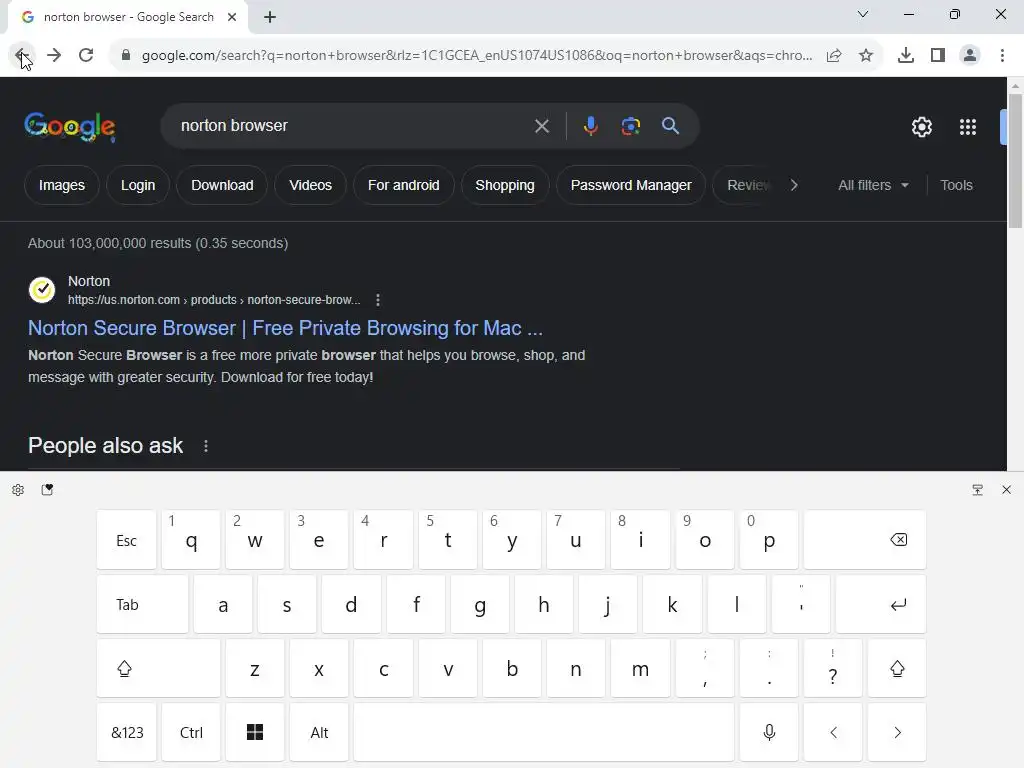
Task: Expand the All filters dropdown
Action: (x=873, y=185)
